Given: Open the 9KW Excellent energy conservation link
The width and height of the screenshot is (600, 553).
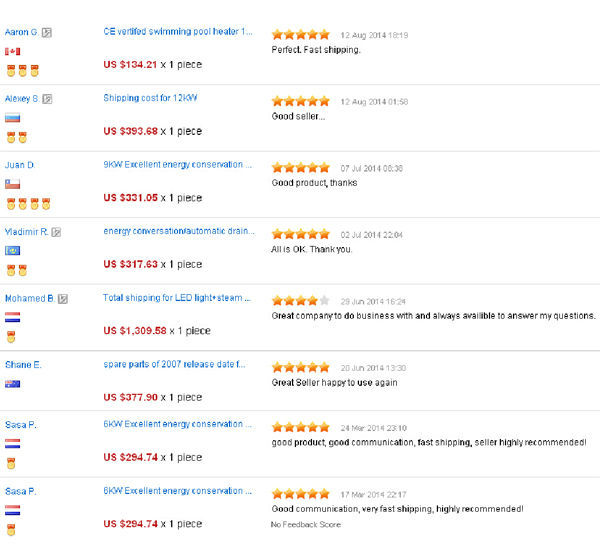Looking at the screenshot, I should [178, 165].
